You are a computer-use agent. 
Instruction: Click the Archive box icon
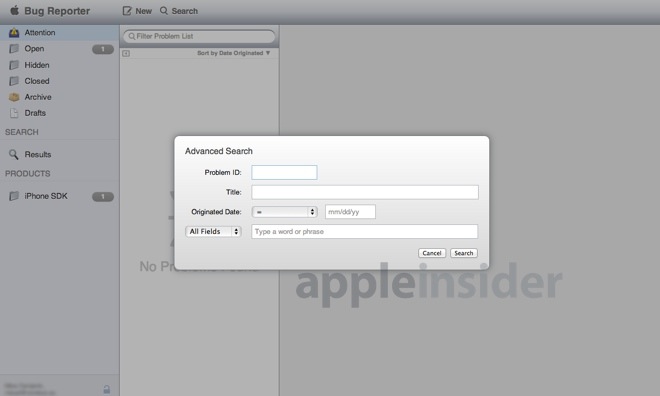click(14, 97)
